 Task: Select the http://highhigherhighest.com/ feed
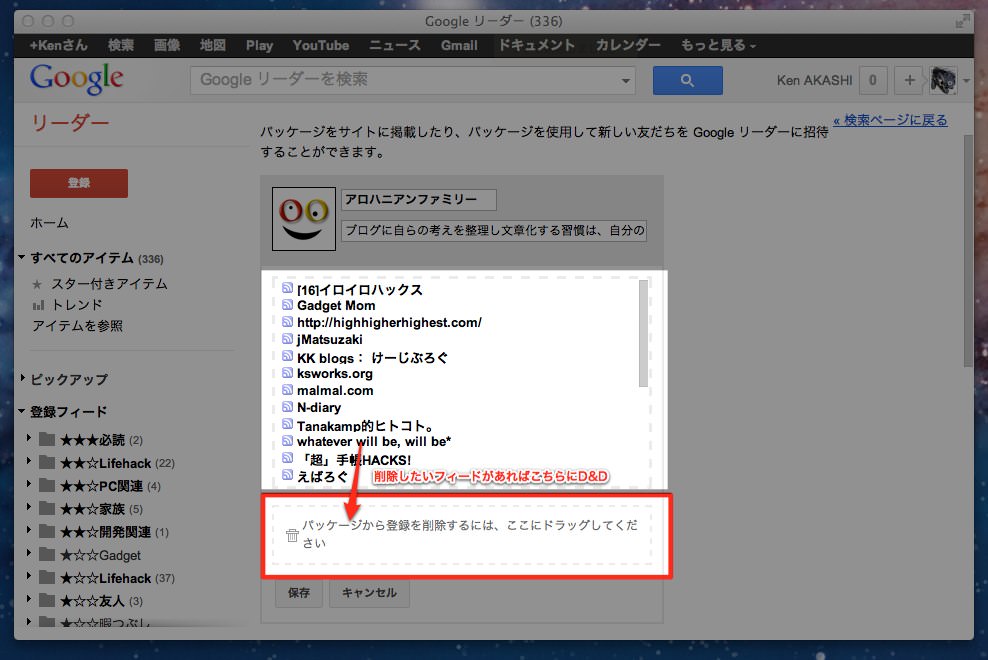pyautogui.click(x=389, y=322)
